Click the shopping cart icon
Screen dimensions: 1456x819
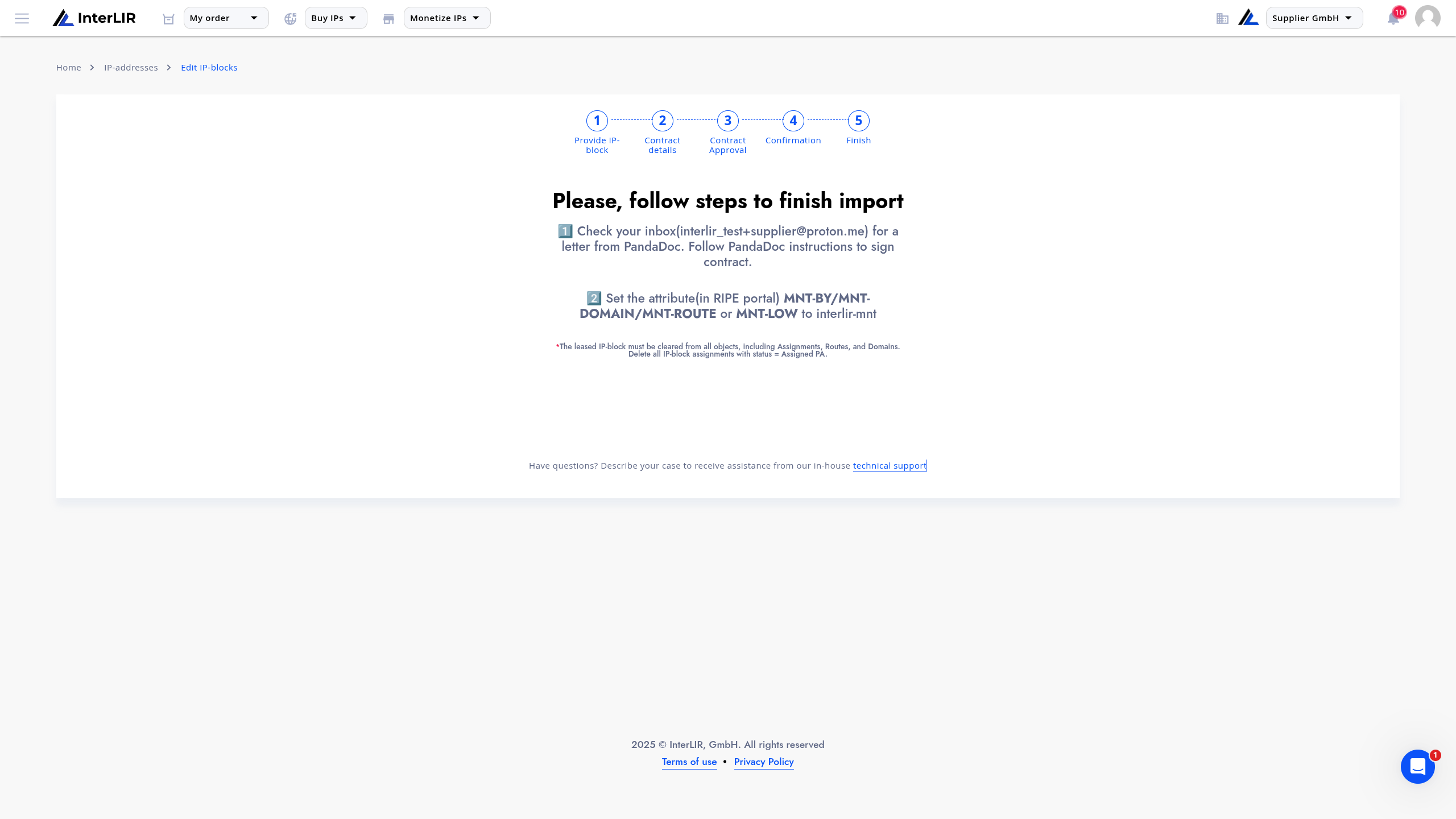click(168, 19)
